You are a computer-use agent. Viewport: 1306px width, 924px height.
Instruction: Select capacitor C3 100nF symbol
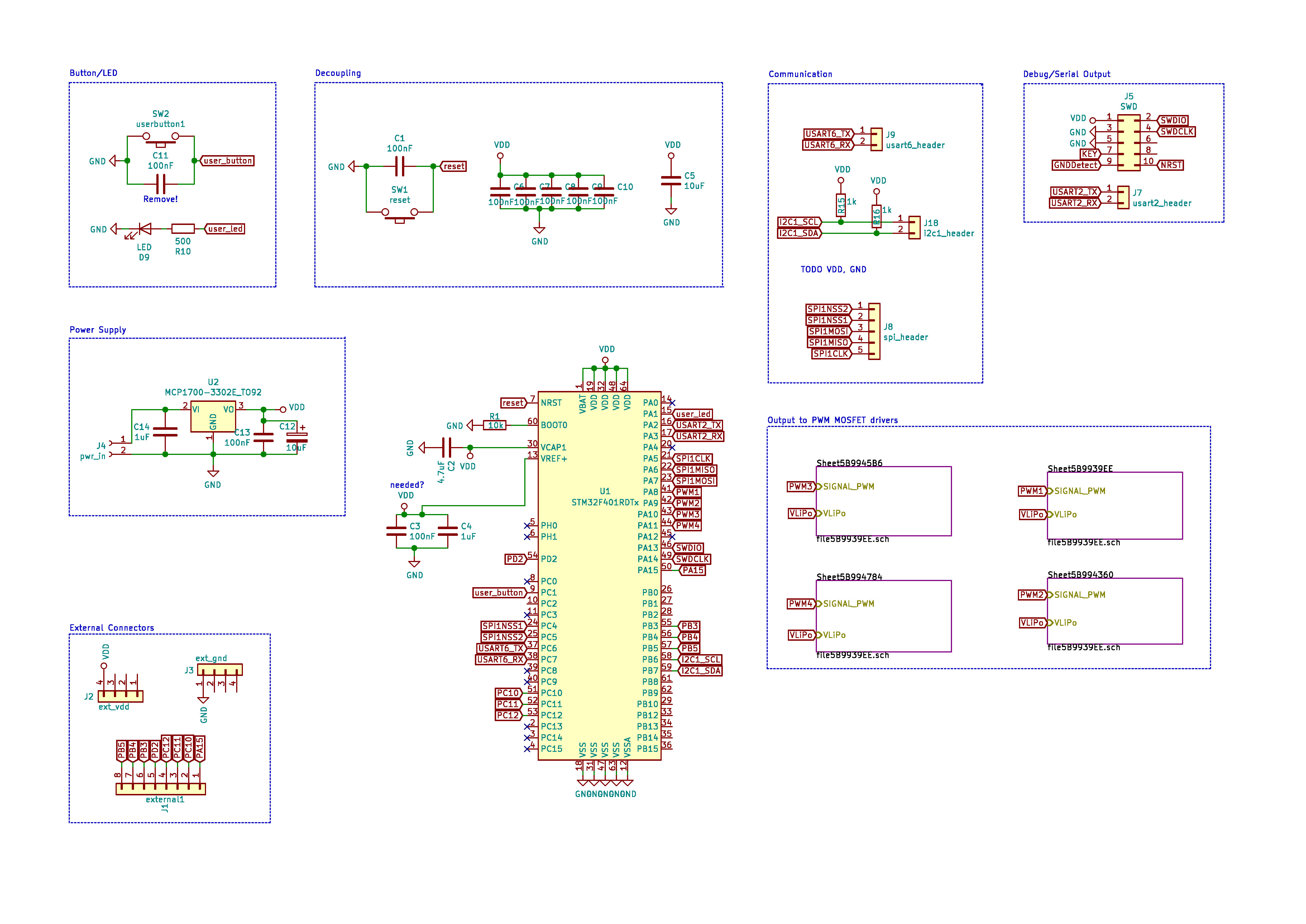click(396, 531)
